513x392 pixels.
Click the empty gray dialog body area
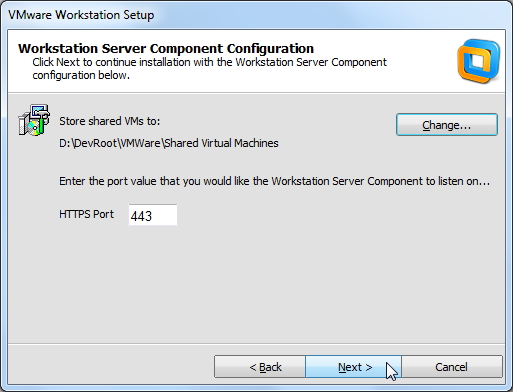coord(257,283)
